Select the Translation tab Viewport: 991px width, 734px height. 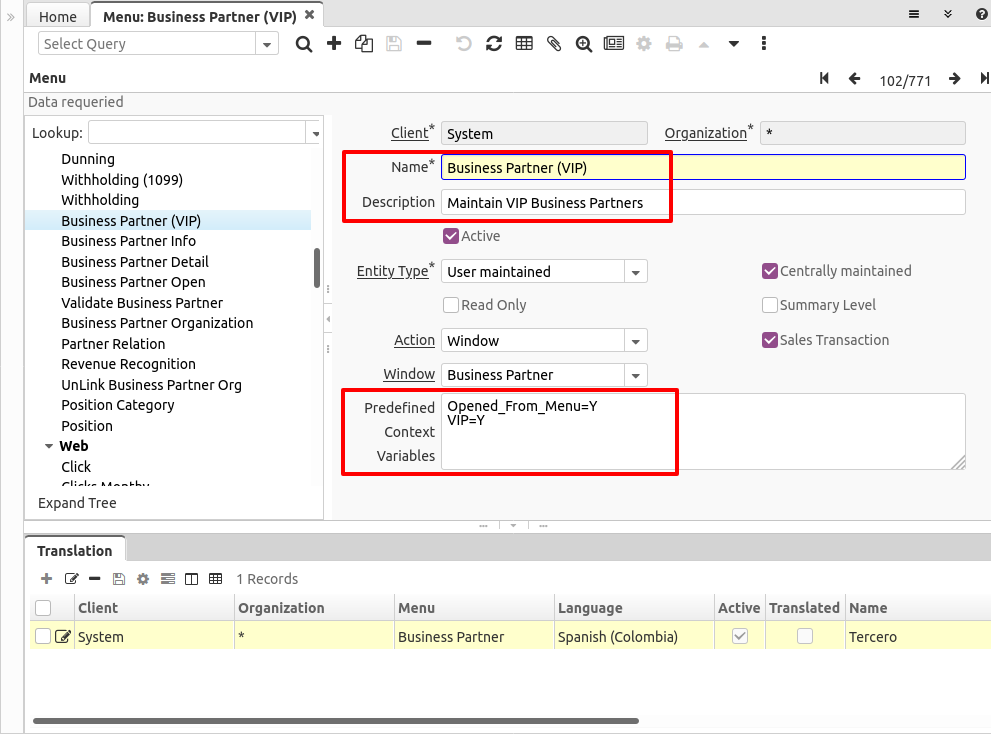tap(75, 551)
